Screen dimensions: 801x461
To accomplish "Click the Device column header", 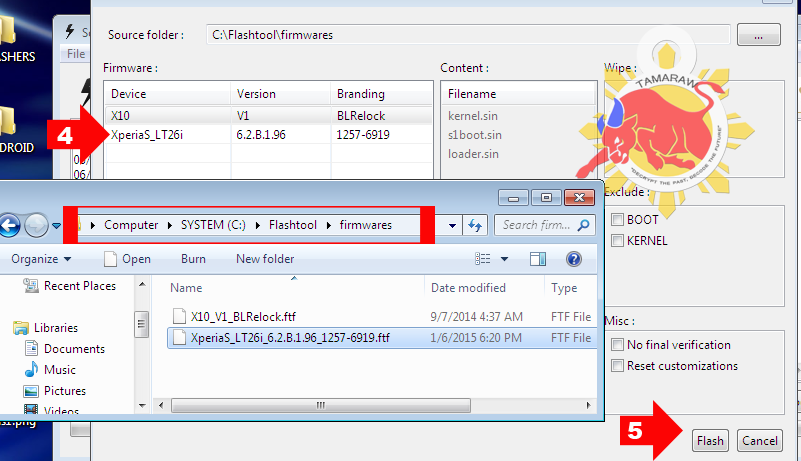I will coord(168,94).
